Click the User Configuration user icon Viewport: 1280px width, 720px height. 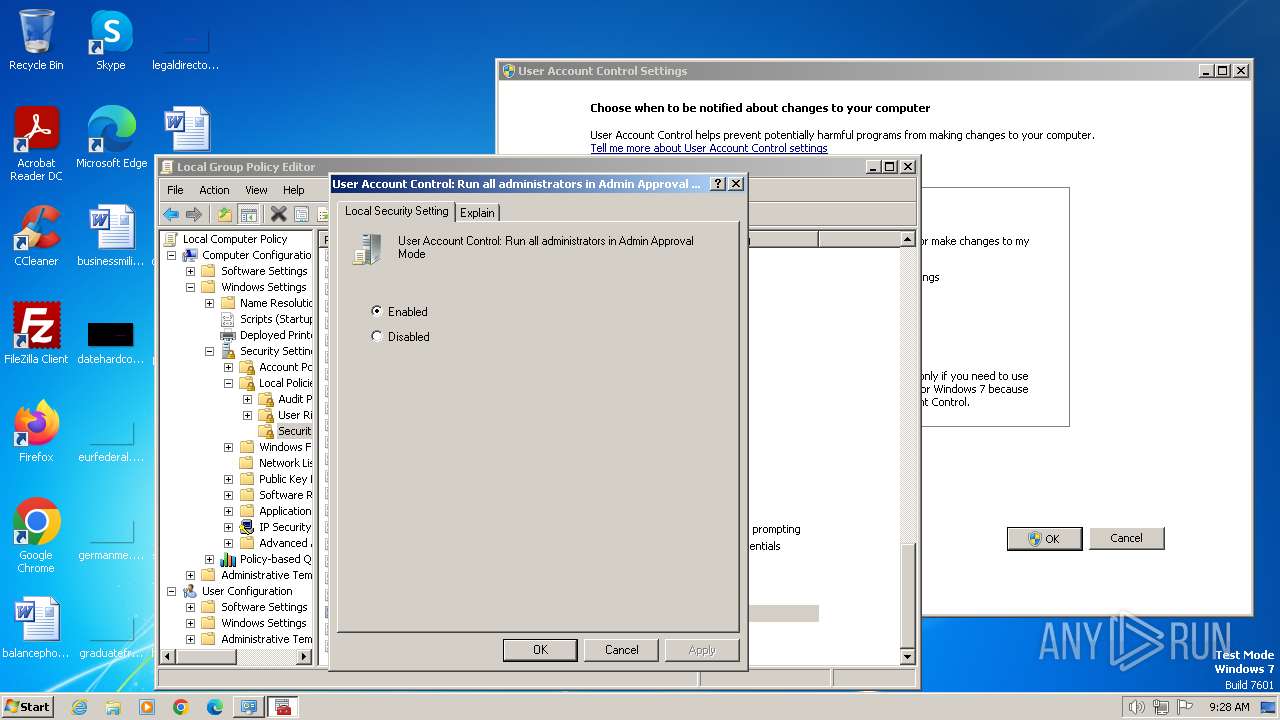pos(190,591)
